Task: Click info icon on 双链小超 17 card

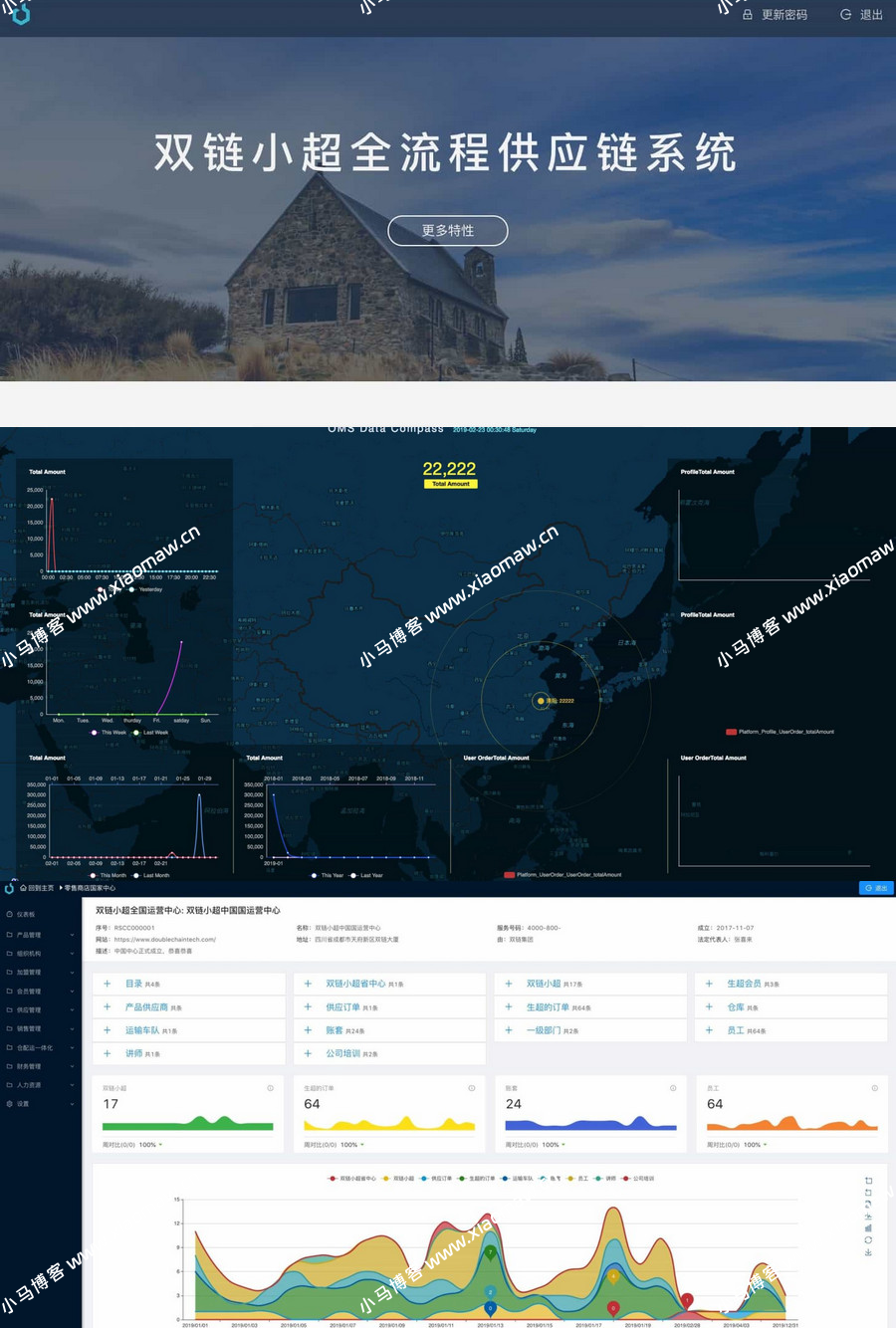Action: click(x=270, y=1088)
